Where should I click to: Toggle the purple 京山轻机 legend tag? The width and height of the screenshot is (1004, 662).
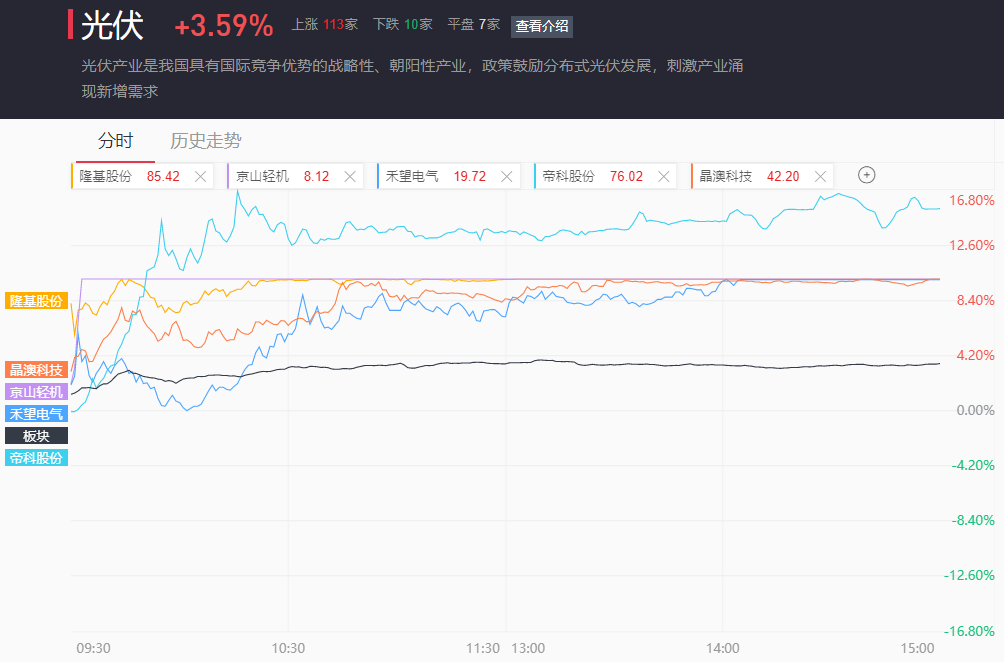pos(36,392)
